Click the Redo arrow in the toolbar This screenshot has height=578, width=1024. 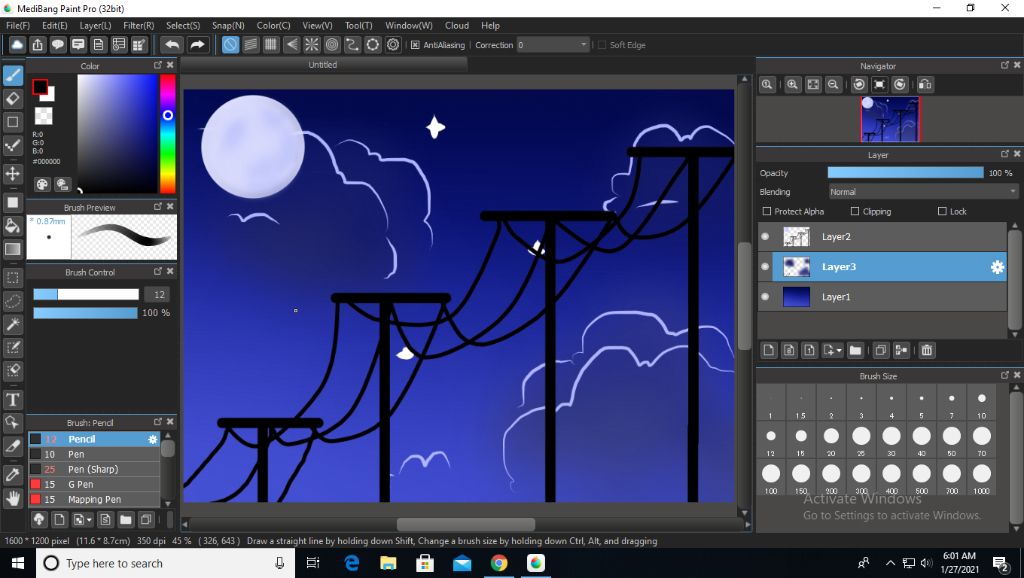197,45
